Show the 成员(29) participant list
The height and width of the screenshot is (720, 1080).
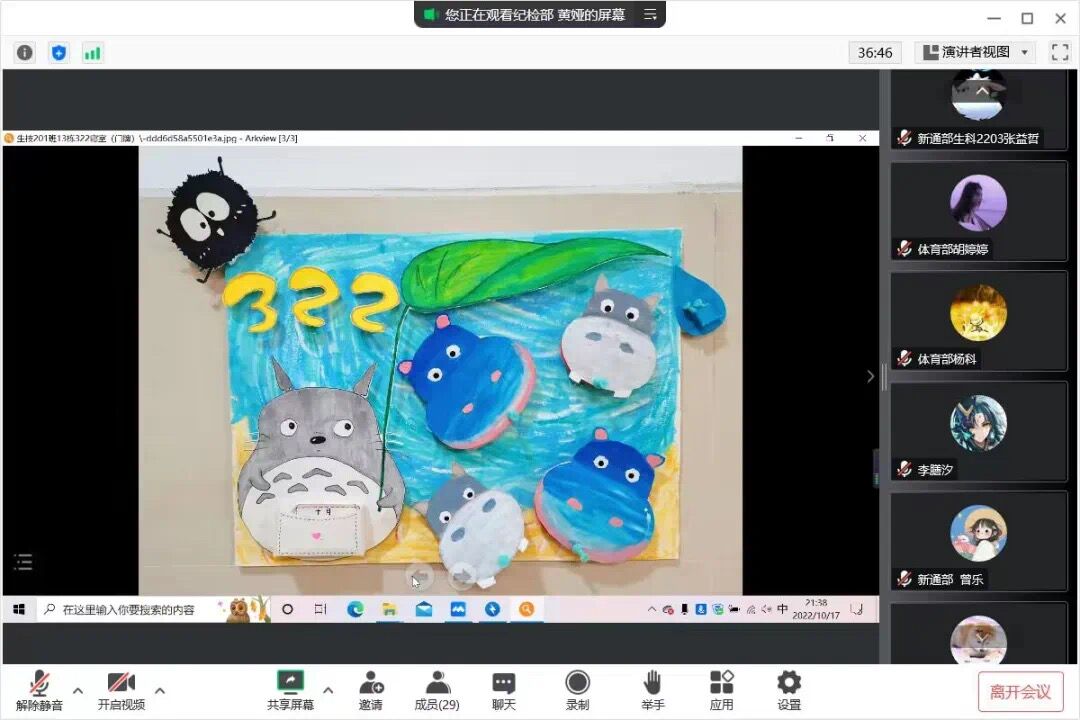[437, 690]
